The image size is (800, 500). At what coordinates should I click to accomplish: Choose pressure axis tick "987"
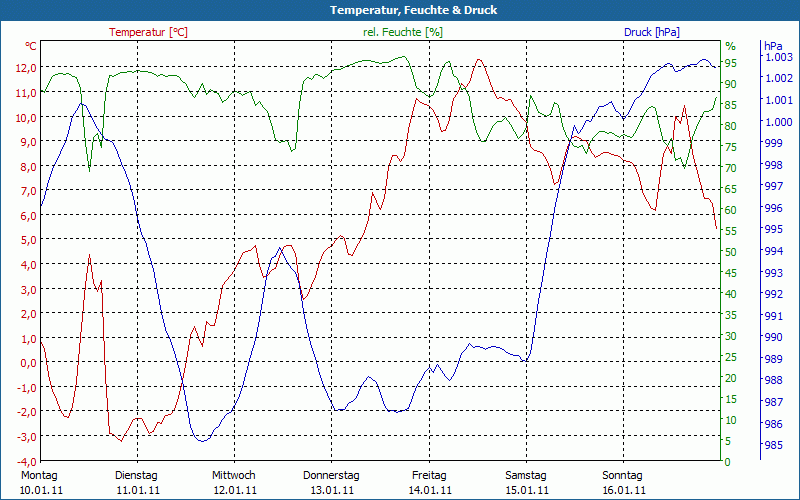pyautogui.click(x=773, y=402)
